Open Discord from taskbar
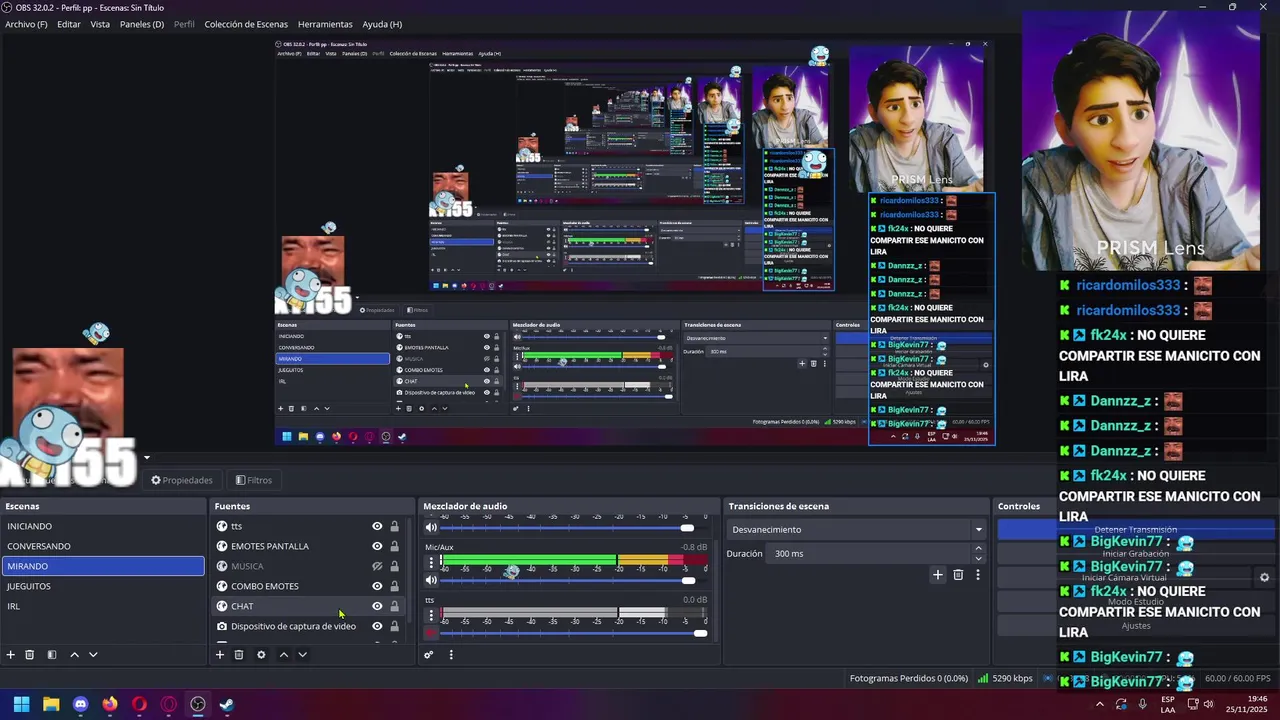The width and height of the screenshot is (1280, 720). pyautogui.click(x=80, y=704)
